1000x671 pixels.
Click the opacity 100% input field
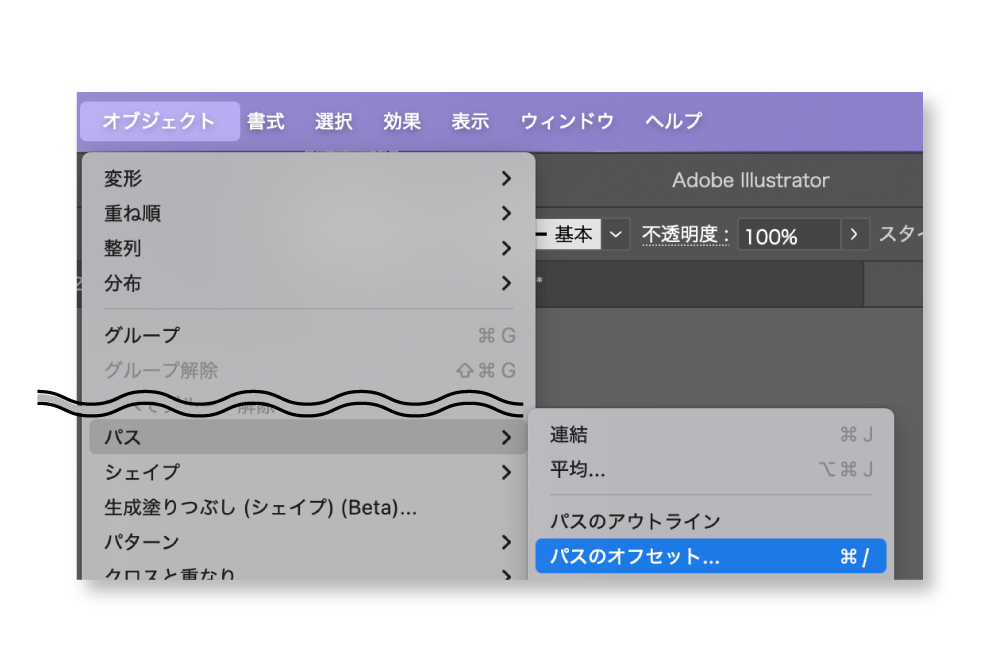coord(789,235)
